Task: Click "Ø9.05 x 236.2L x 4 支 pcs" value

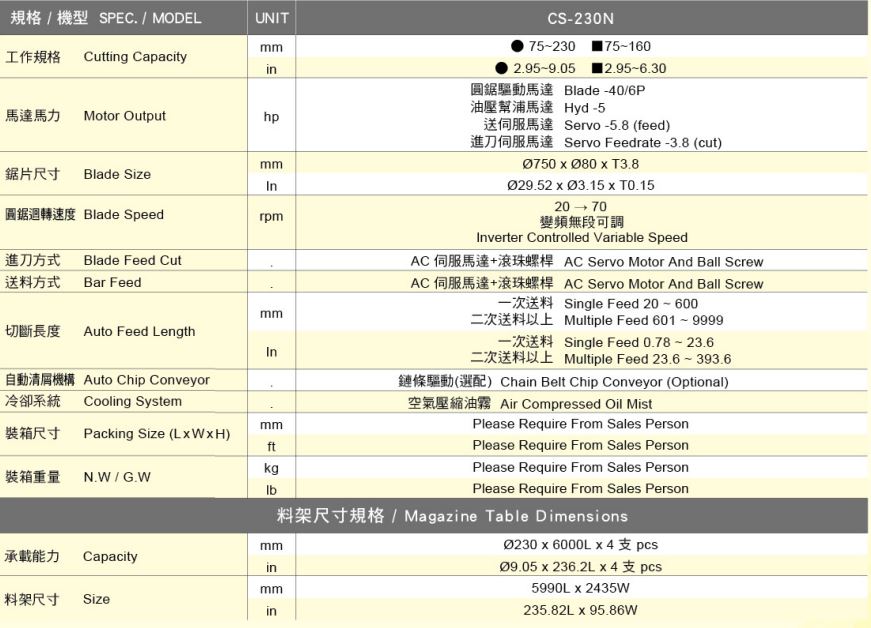Action: coord(580,567)
